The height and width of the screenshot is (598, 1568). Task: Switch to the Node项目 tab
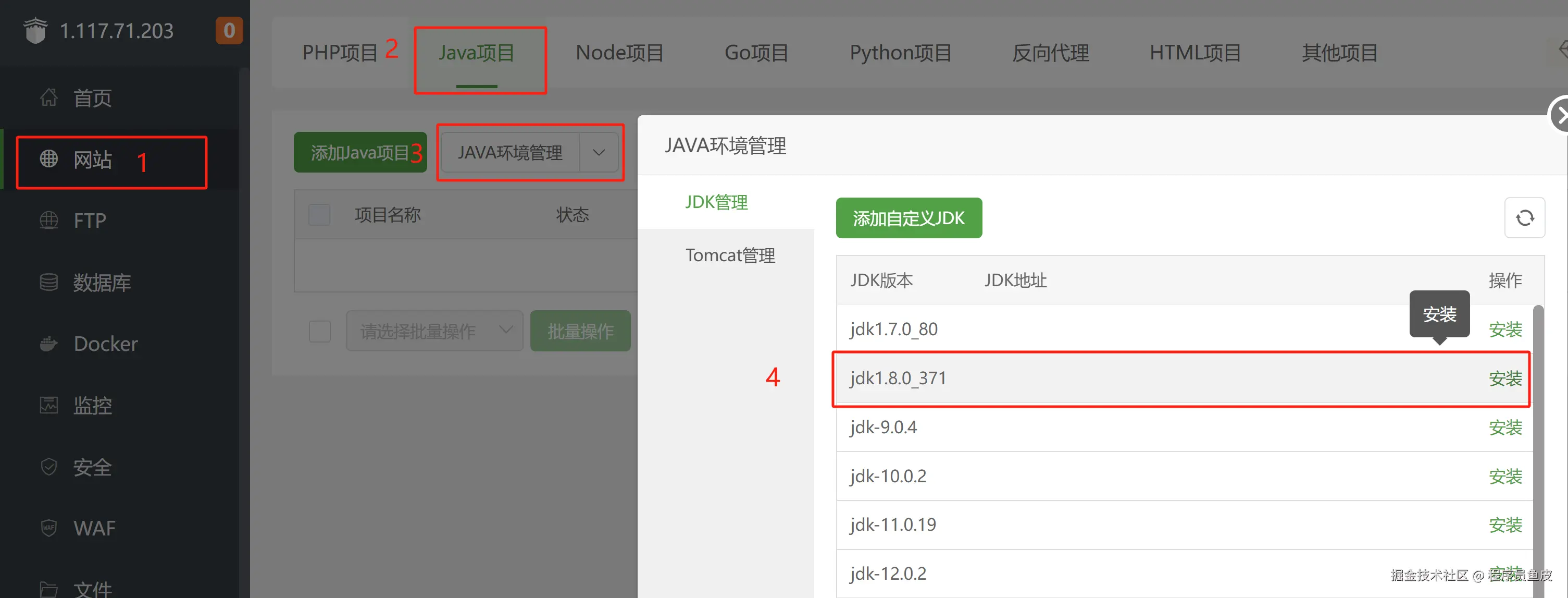[619, 53]
